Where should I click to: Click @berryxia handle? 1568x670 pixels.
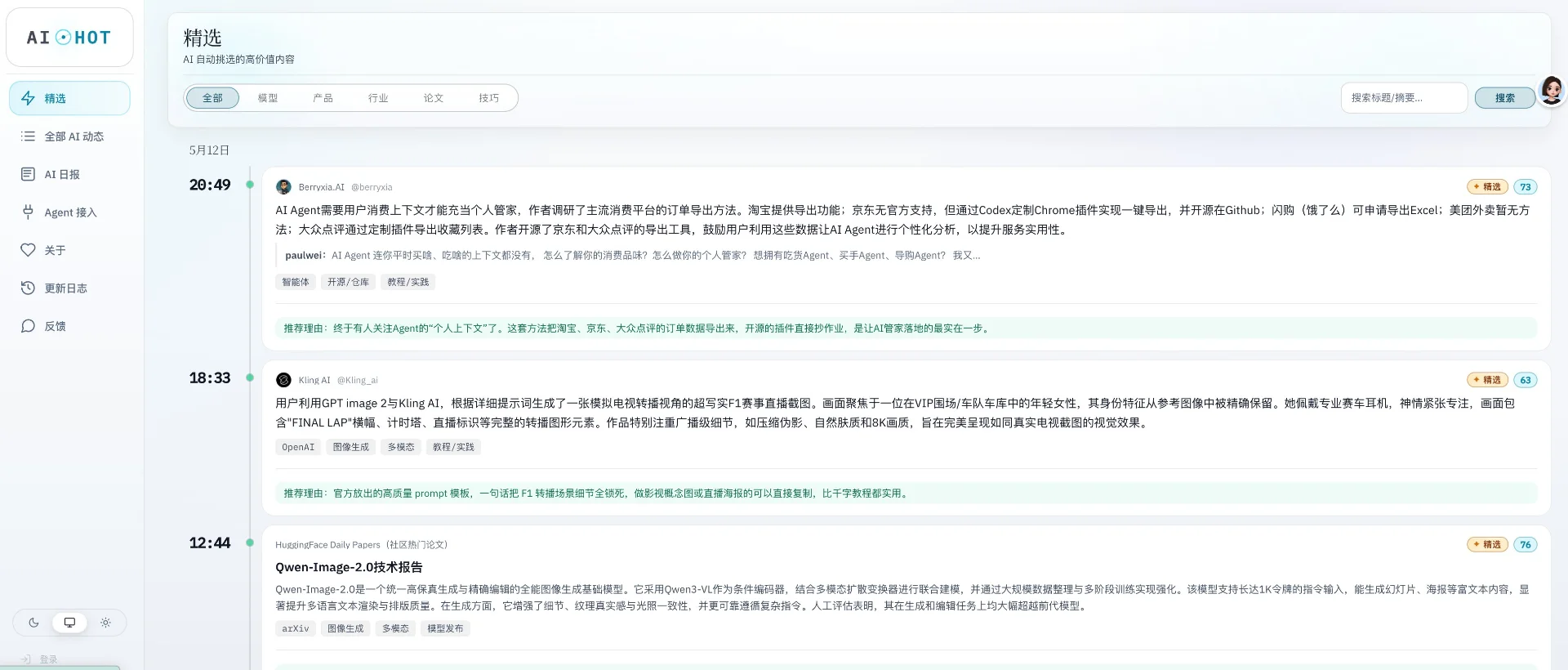click(x=372, y=187)
